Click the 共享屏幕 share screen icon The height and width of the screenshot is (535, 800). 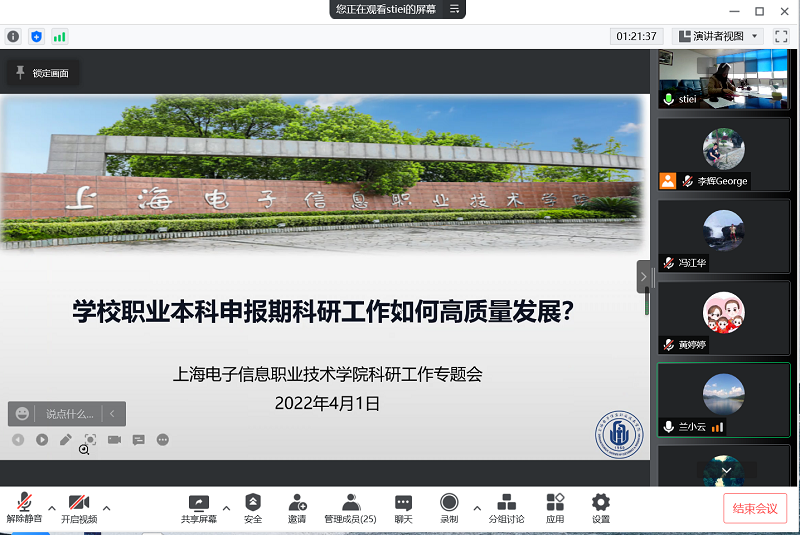[197, 507]
